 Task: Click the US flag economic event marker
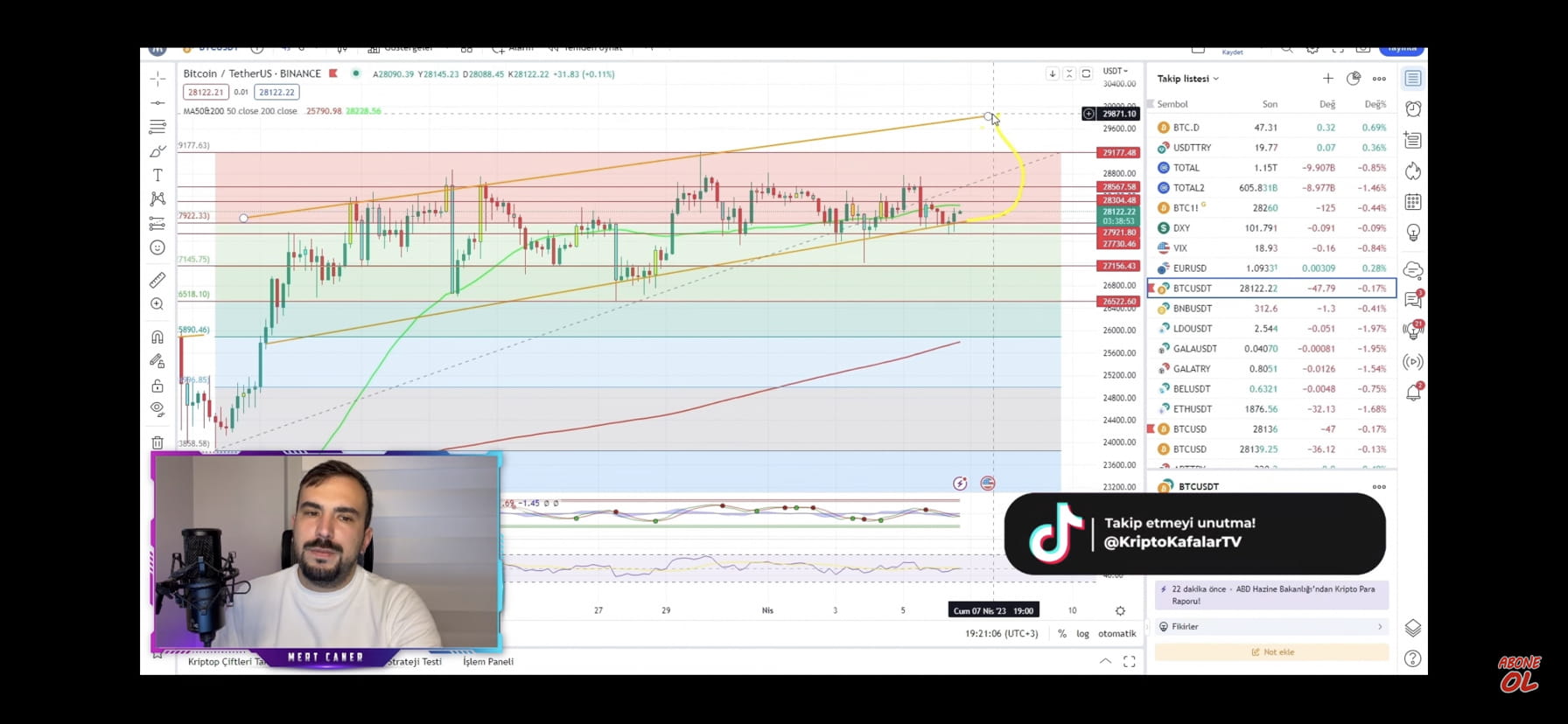[x=988, y=484]
